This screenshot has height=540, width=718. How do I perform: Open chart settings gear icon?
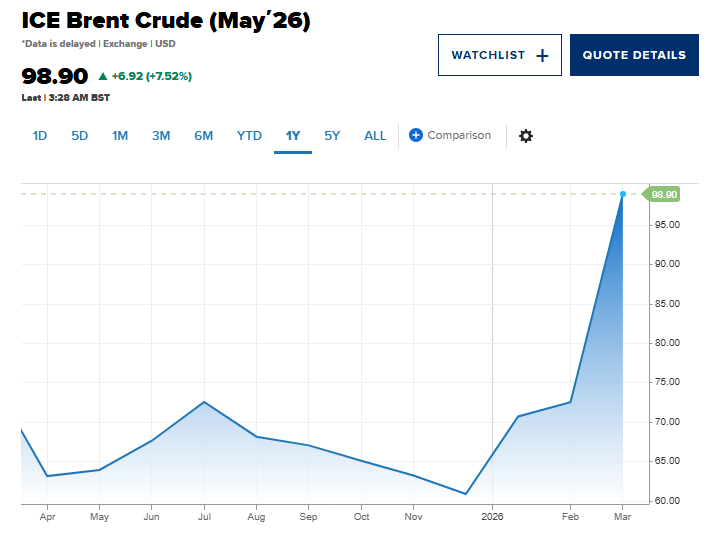point(526,136)
